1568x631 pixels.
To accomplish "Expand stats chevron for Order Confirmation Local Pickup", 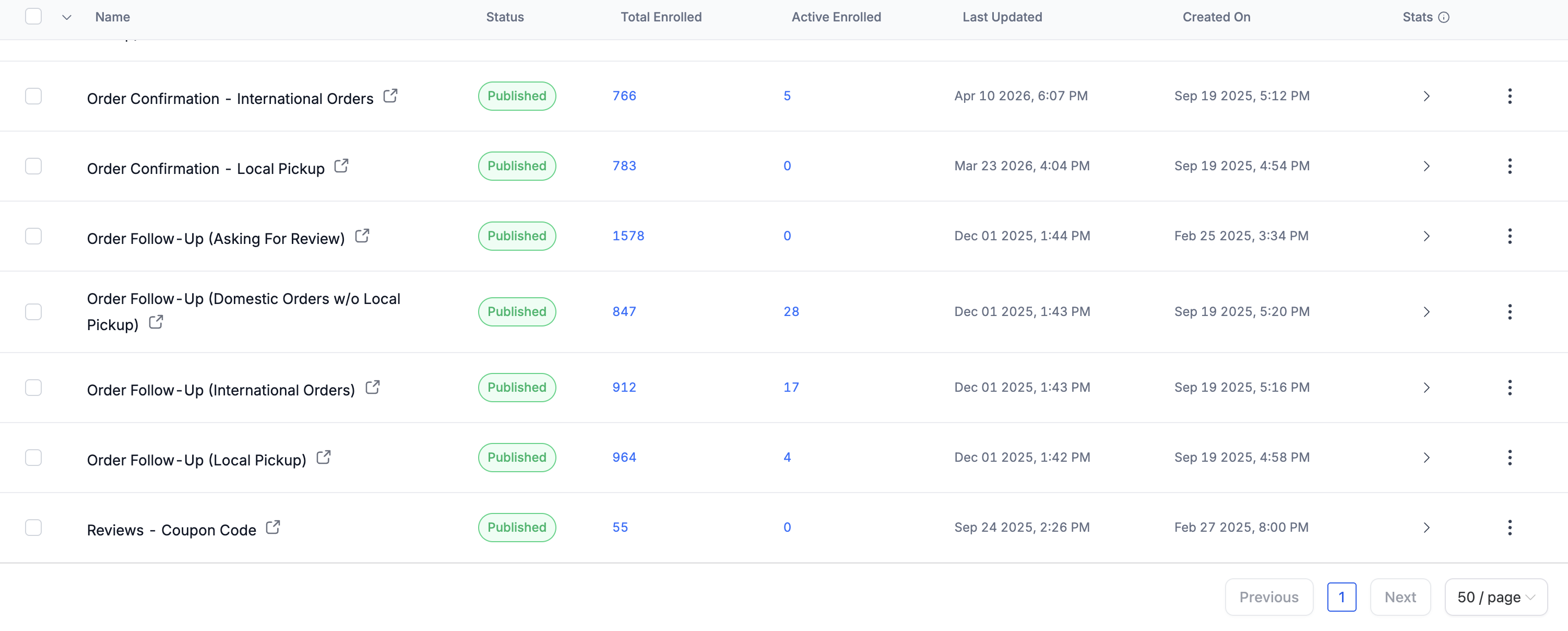I will [1426, 166].
